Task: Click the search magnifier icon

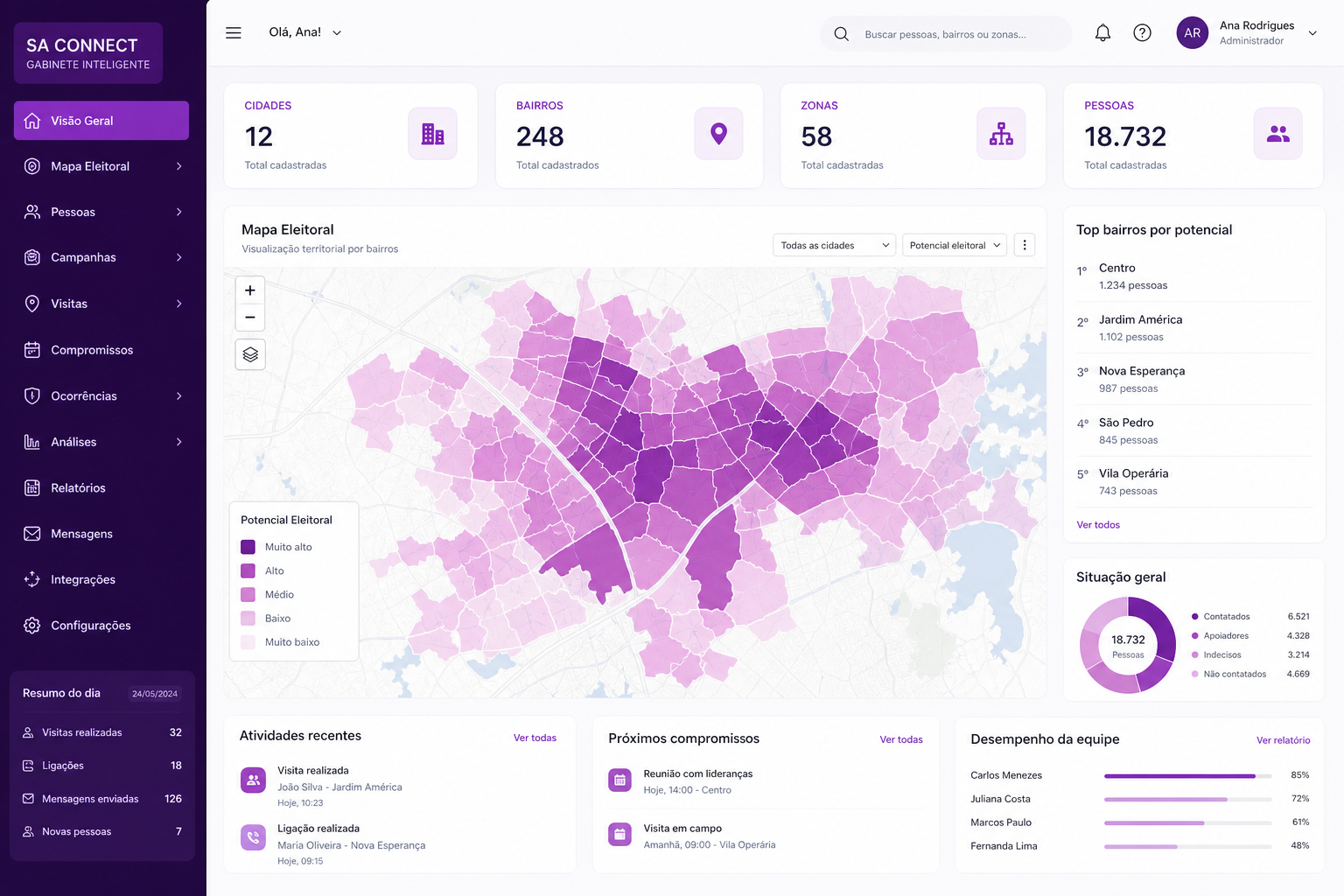Action: tap(842, 34)
